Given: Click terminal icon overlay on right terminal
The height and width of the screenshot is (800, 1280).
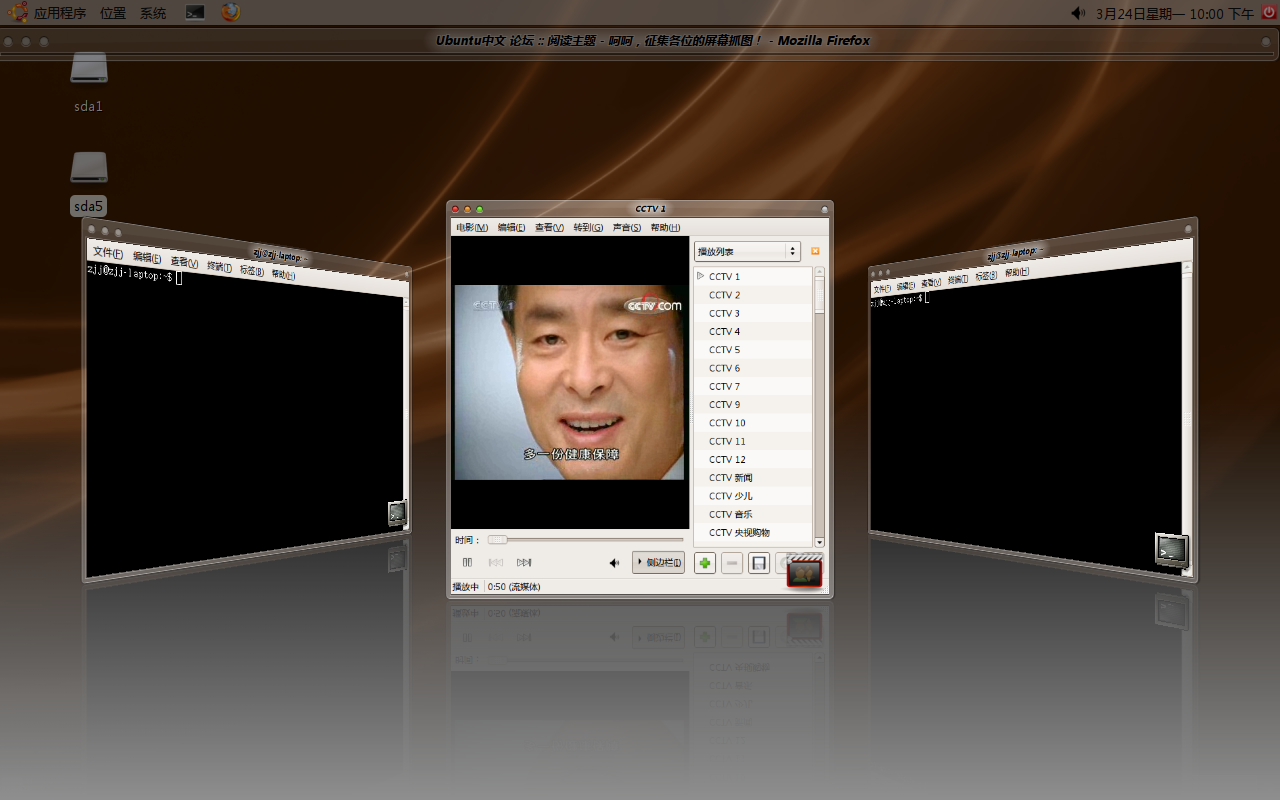Looking at the screenshot, I should tap(1172, 550).
